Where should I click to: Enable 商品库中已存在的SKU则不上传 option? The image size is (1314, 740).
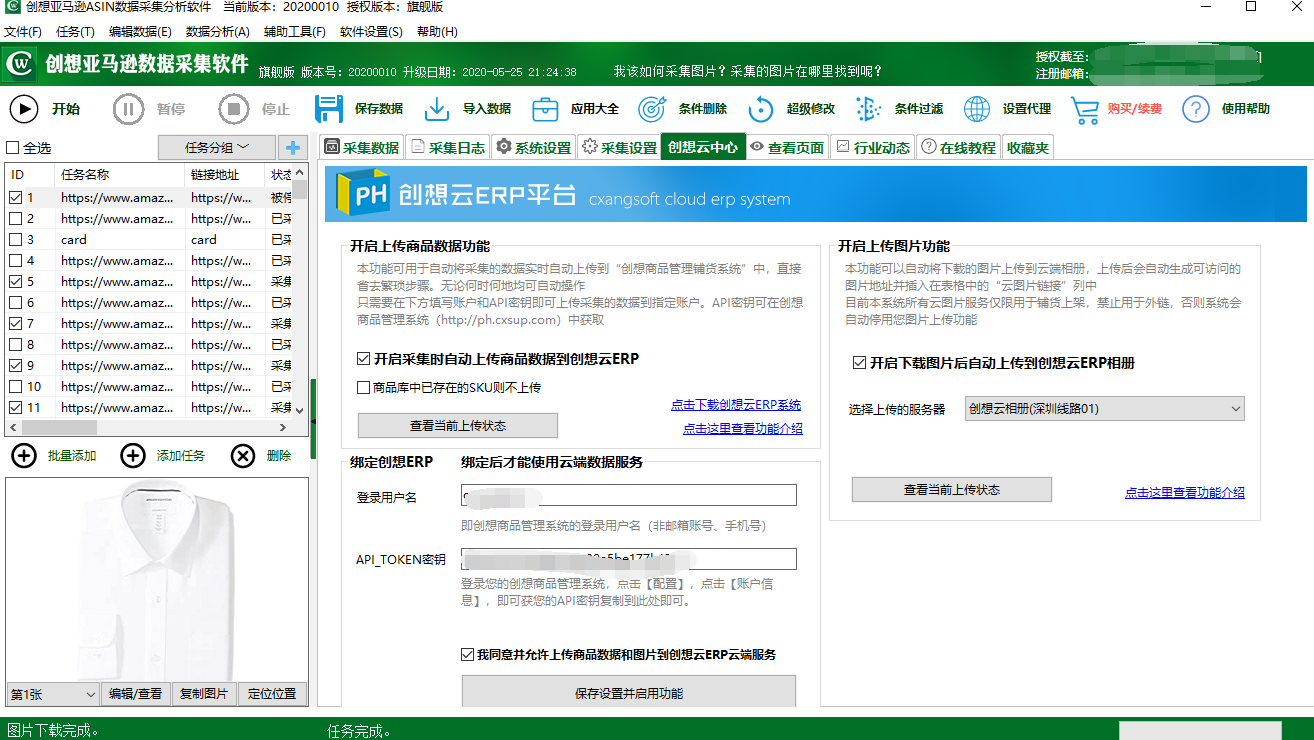coord(364,387)
